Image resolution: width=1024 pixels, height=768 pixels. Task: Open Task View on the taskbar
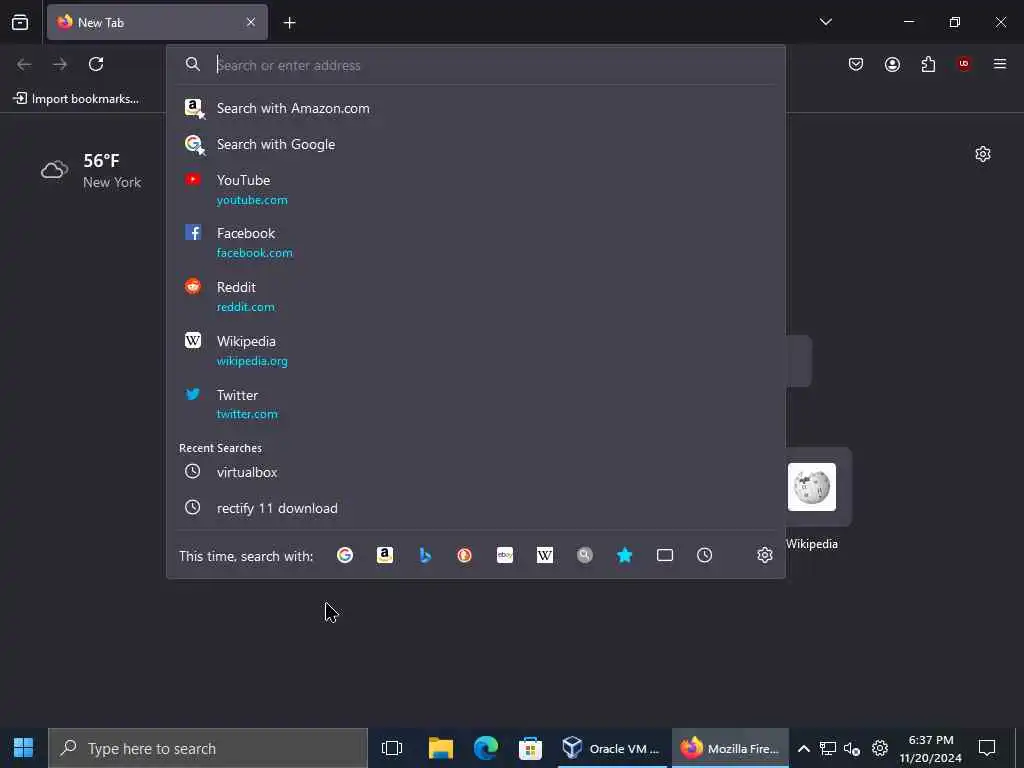pyautogui.click(x=392, y=748)
